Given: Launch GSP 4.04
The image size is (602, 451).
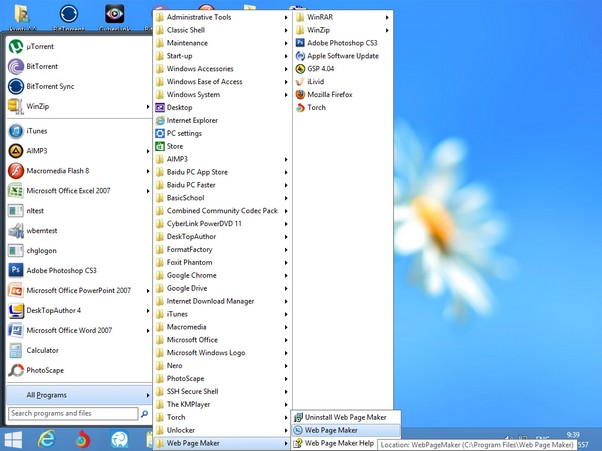Looking at the screenshot, I should 343,69.
